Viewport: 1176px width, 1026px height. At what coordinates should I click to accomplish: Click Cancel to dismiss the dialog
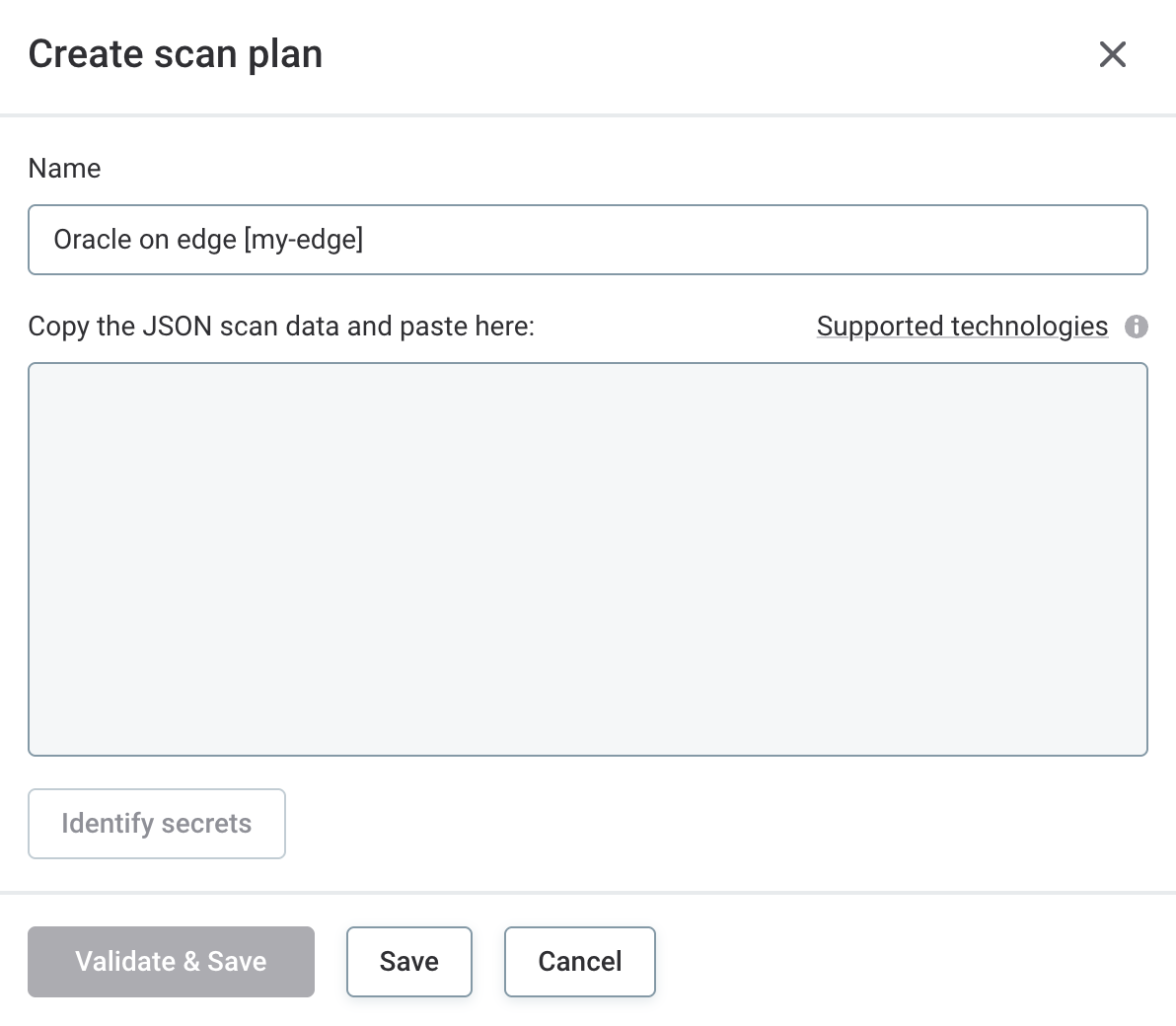click(x=579, y=961)
